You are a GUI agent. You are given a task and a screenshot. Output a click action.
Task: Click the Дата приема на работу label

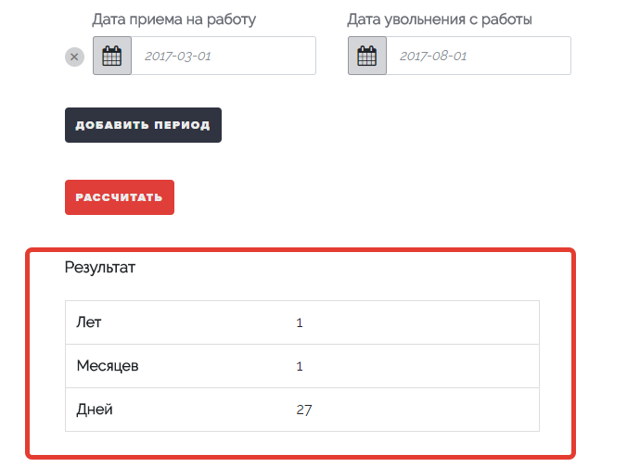tap(174, 19)
